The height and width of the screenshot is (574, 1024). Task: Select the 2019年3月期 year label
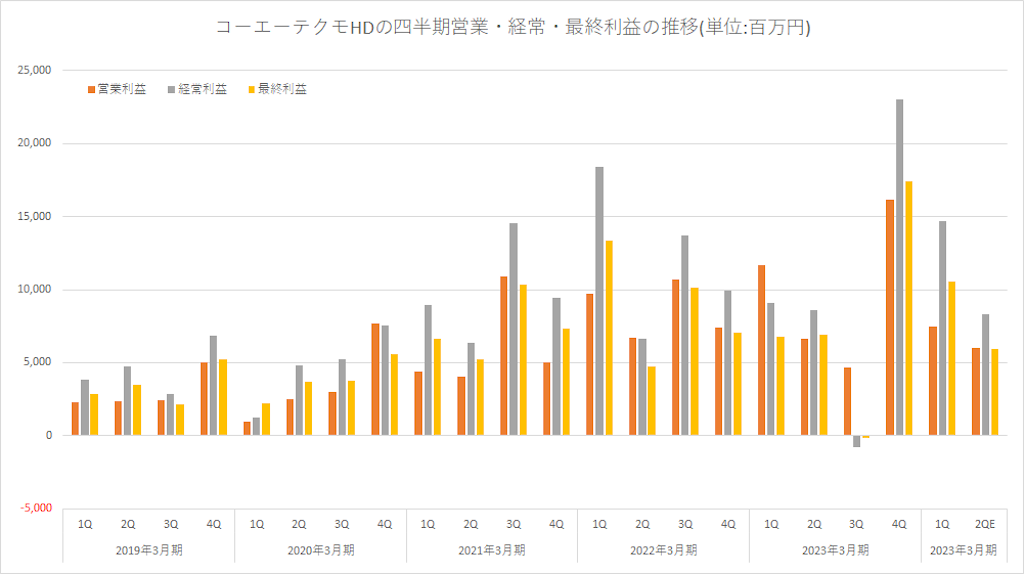149,550
